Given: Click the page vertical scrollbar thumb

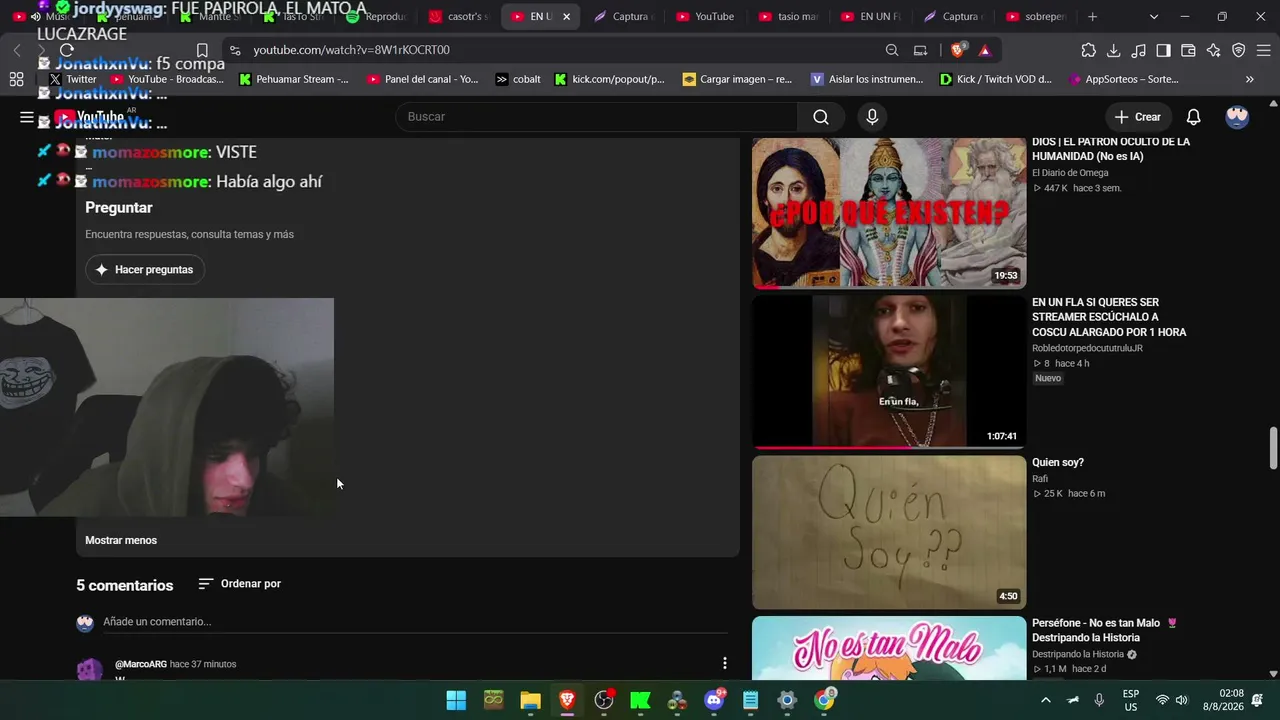Looking at the screenshot, I should [x=1273, y=447].
